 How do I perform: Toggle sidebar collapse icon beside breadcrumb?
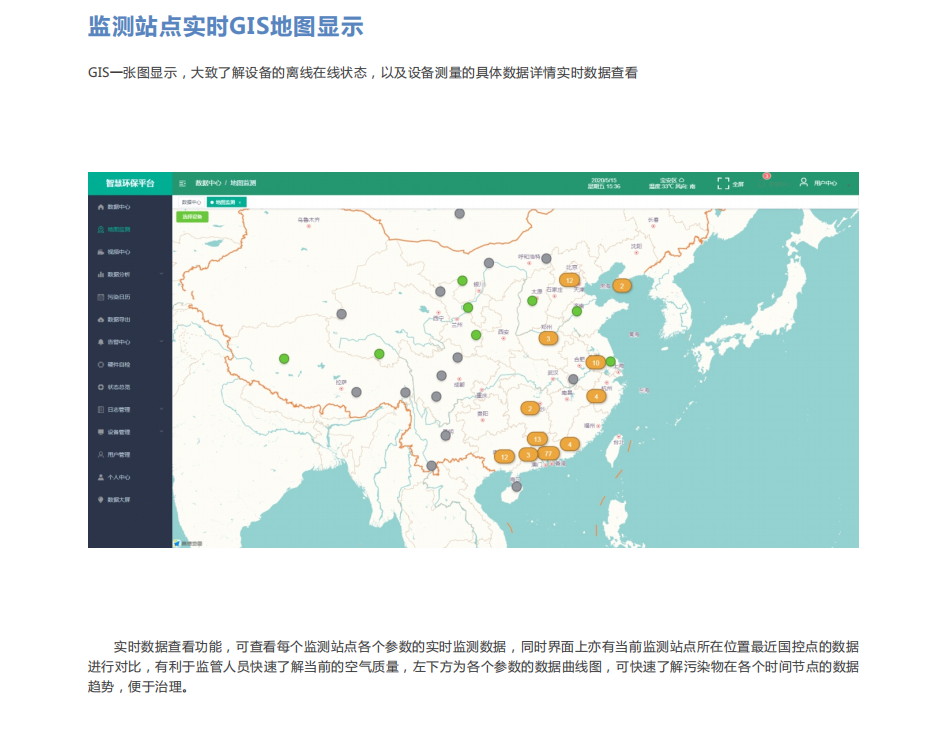click(182, 183)
